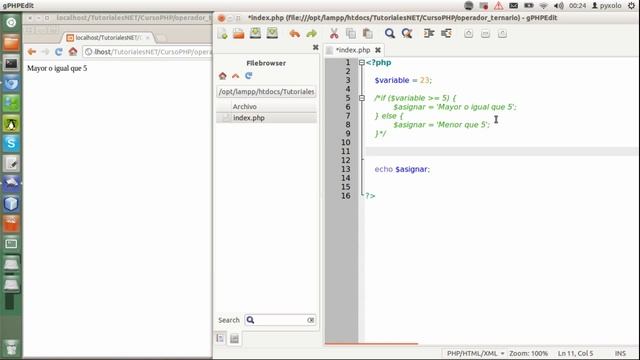This screenshot has height=360, width=640.
Task: Clear the Filebrowser search box
Action: (311, 320)
